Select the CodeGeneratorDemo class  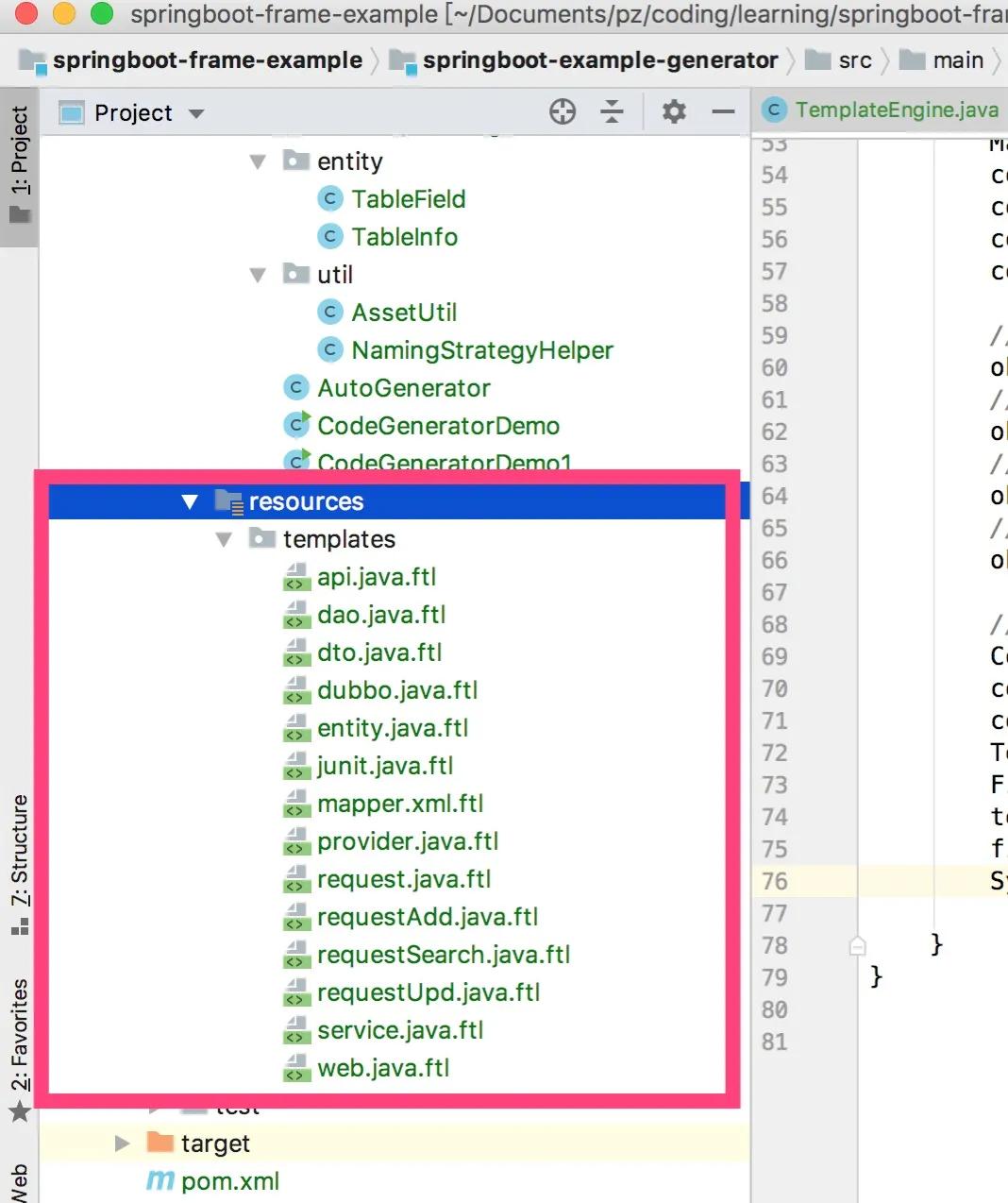pyautogui.click(x=439, y=426)
